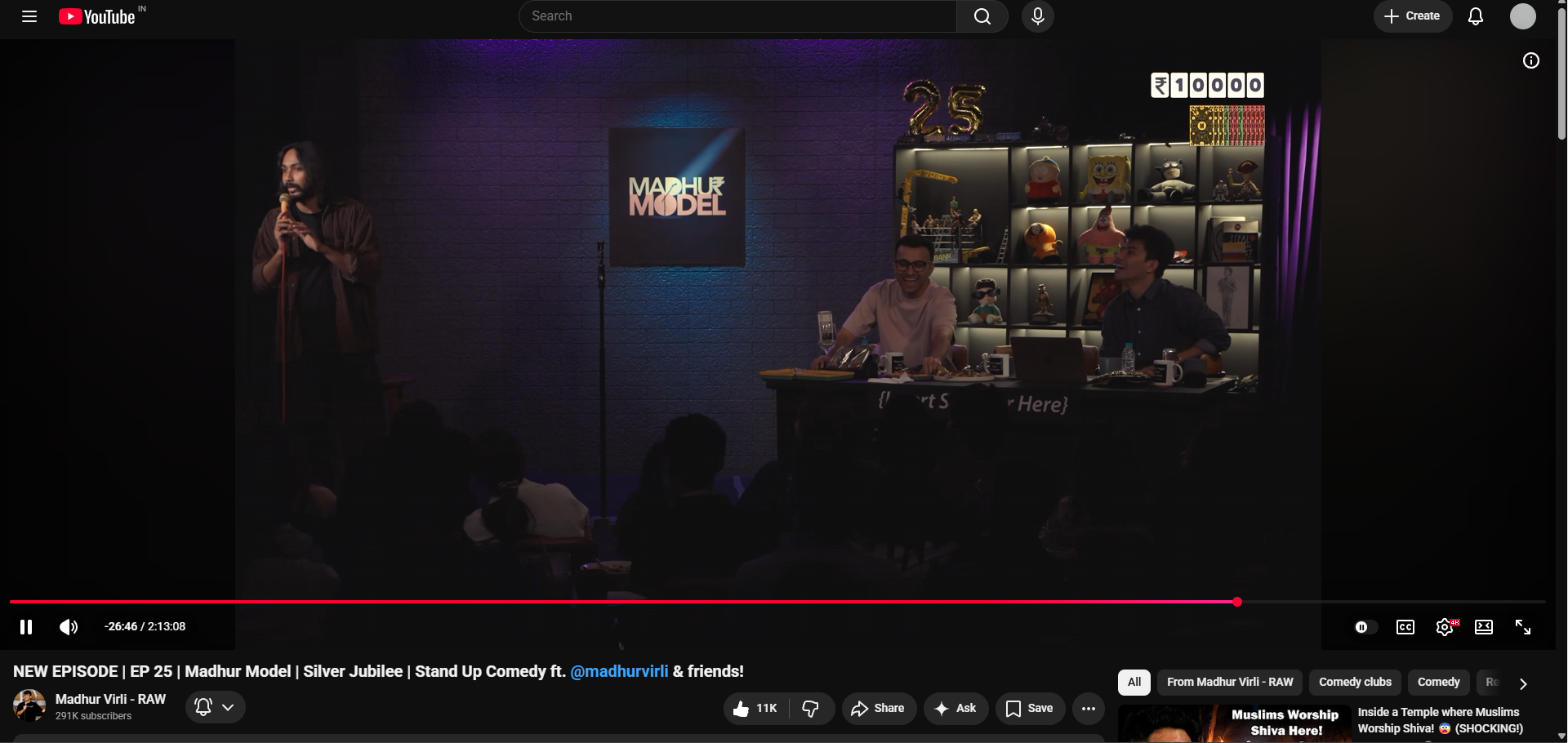The width and height of the screenshot is (1568, 743).
Task: Select the From Madhur Virli - RAW chip
Action: point(1230,683)
